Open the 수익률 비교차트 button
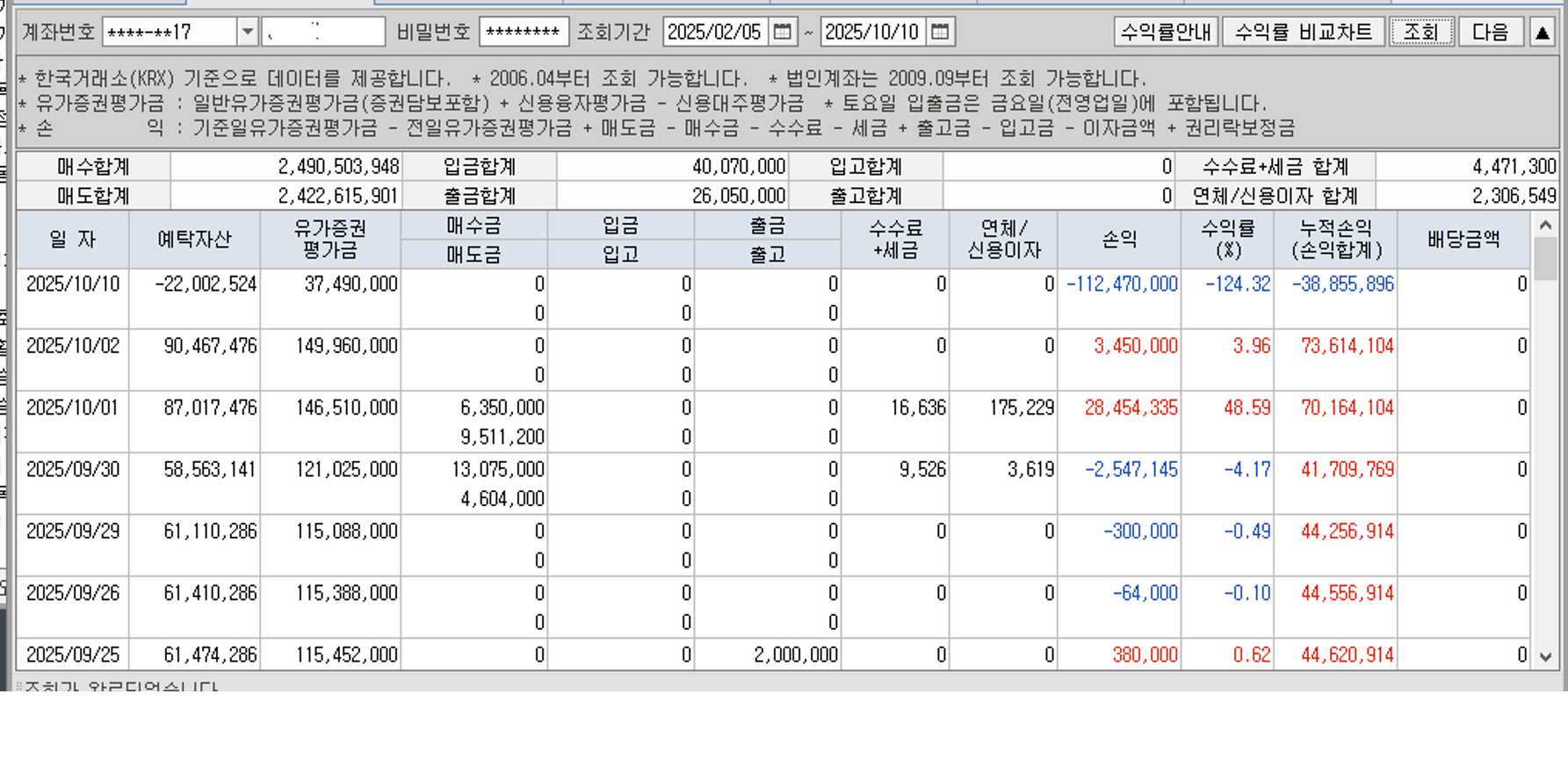Screen dimensions: 1568x759 pos(1304,33)
